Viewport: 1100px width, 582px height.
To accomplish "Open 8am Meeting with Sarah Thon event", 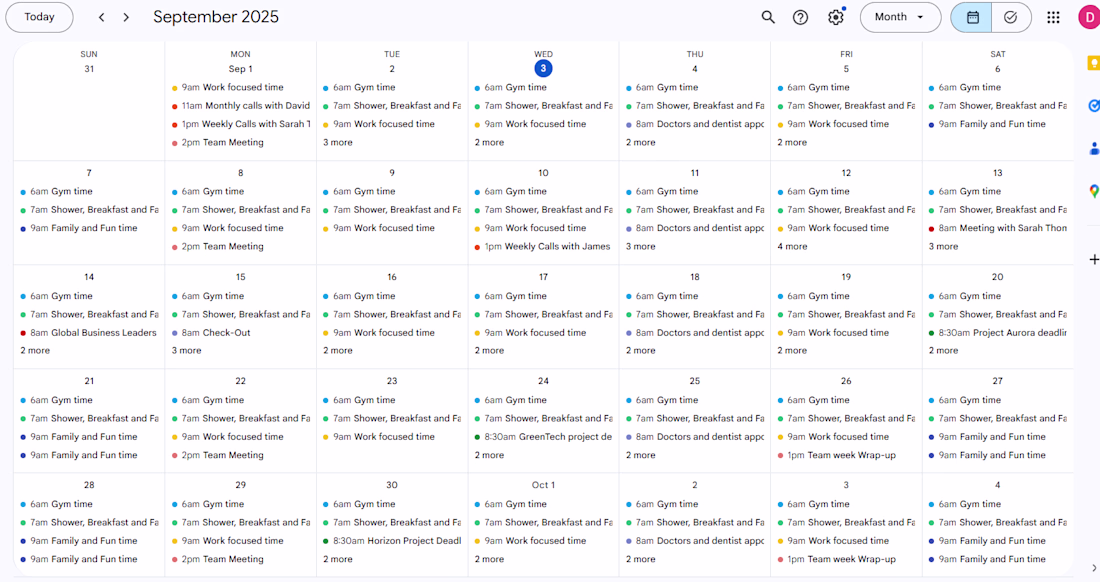I will coord(998,228).
